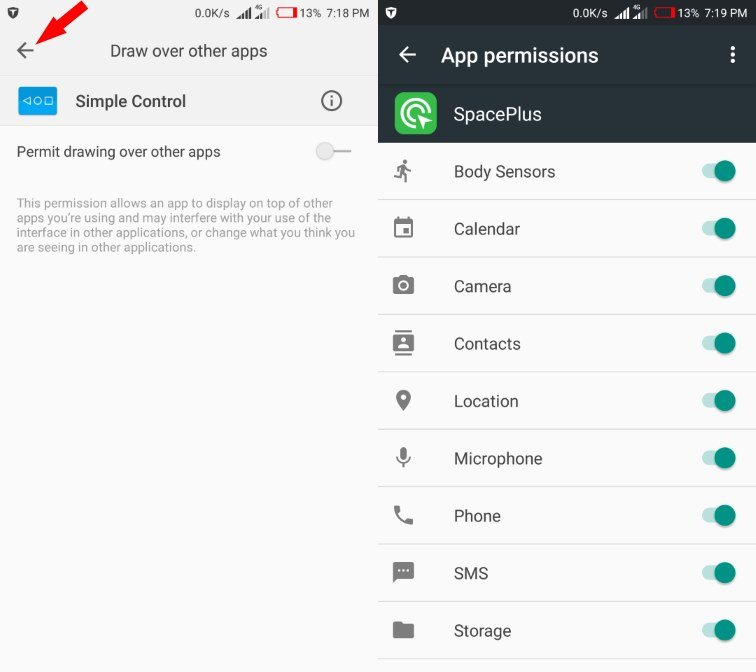Select the Location permission label
The height and width of the screenshot is (672, 756).
pos(486,401)
